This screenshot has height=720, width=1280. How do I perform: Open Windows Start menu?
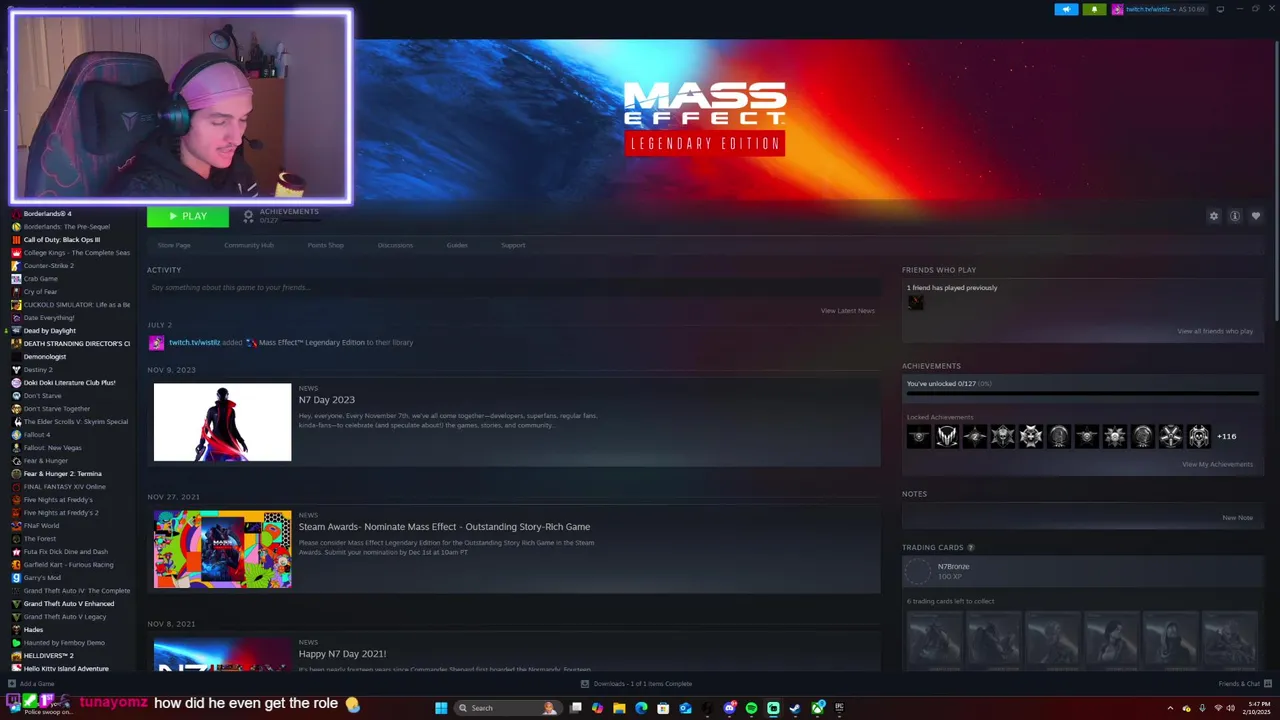(441, 708)
